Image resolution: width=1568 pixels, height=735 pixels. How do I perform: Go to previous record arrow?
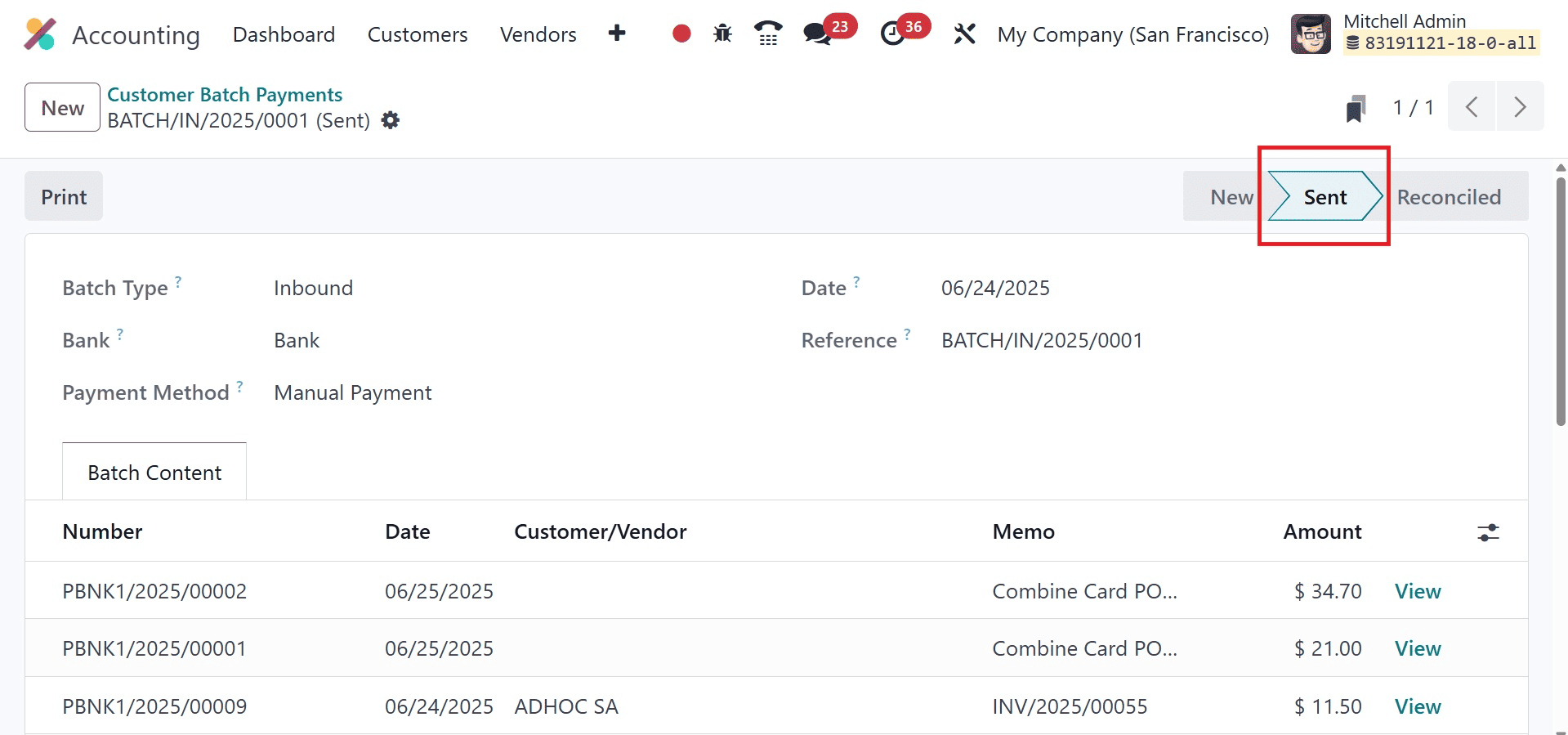pos(1472,106)
